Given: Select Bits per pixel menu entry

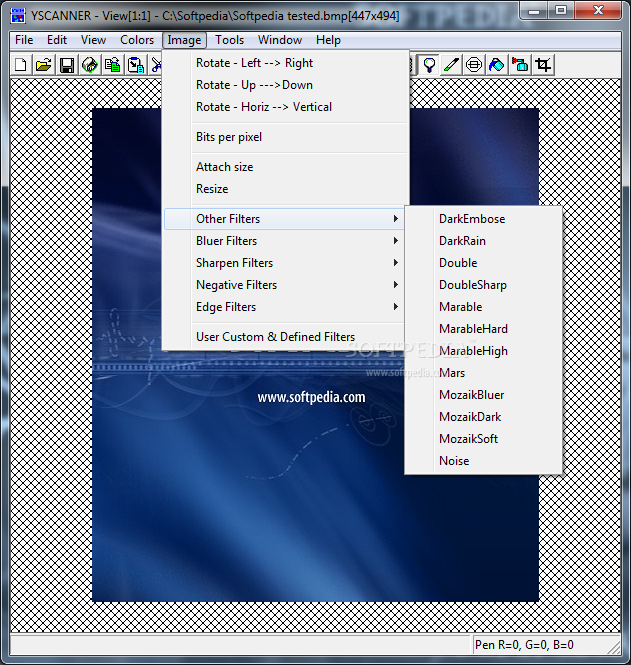Looking at the screenshot, I should (x=286, y=137).
